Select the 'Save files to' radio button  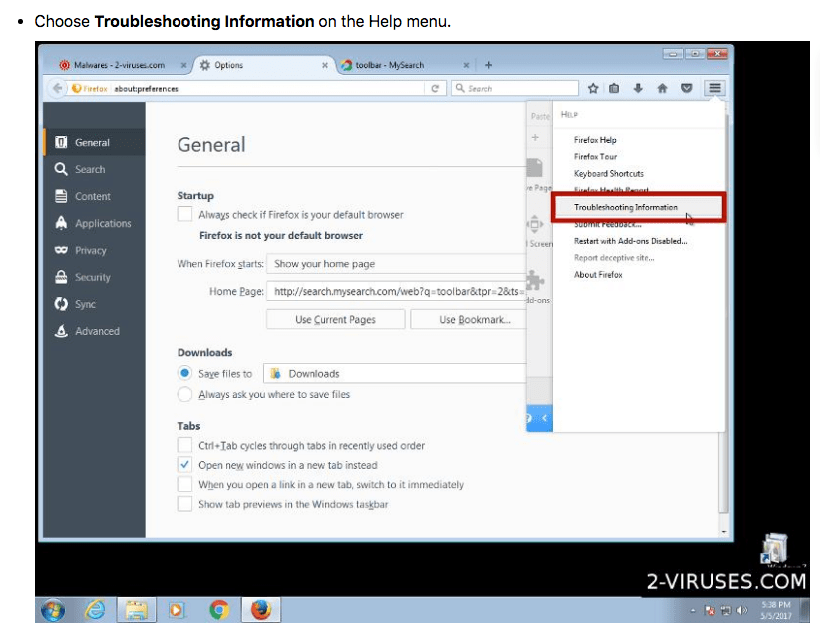click(184, 373)
